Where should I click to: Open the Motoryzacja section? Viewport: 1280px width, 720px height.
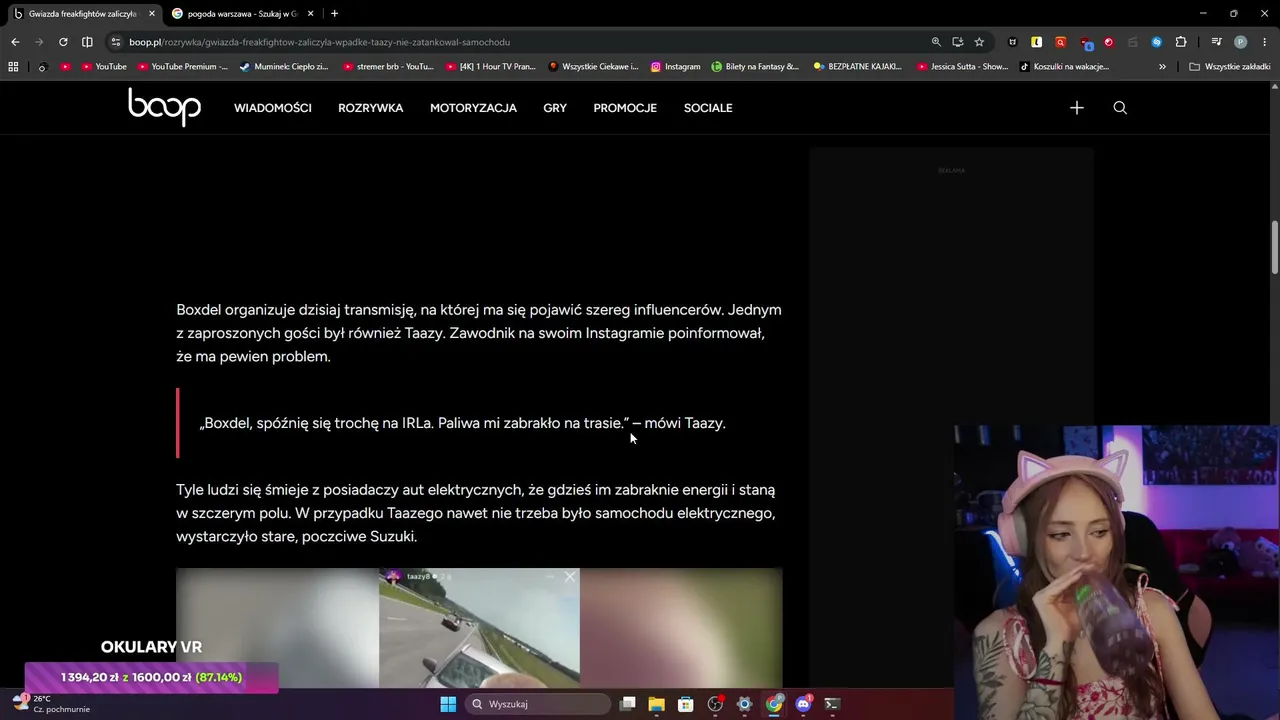[473, 108]
